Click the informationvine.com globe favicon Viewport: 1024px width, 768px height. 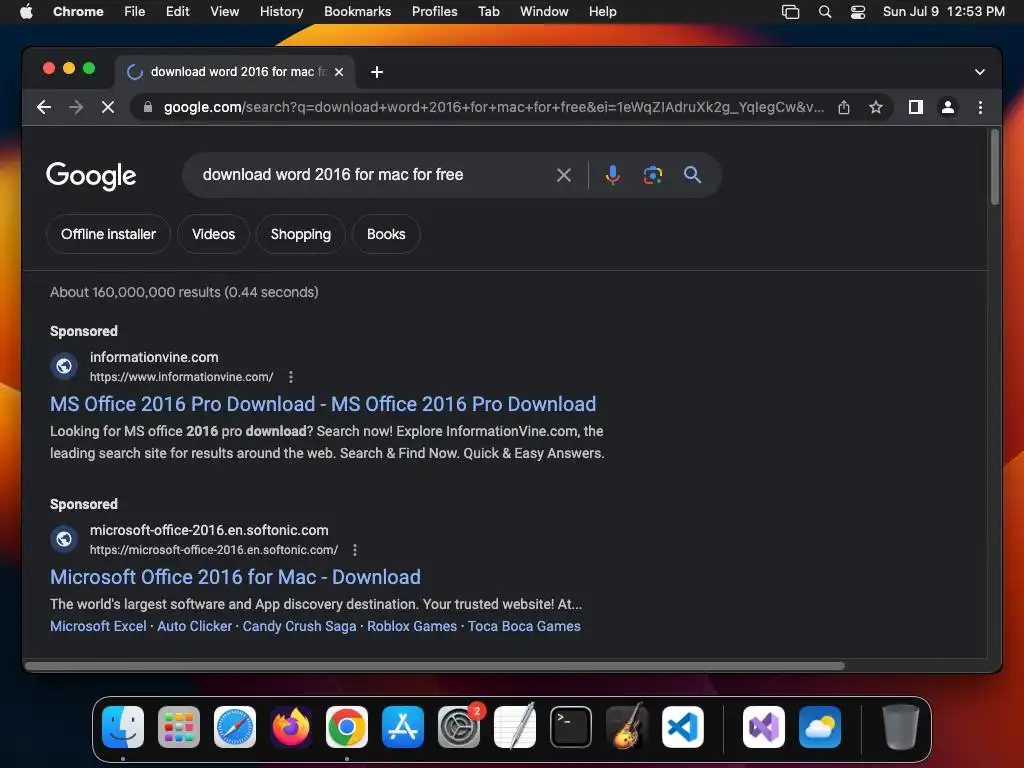64,366
